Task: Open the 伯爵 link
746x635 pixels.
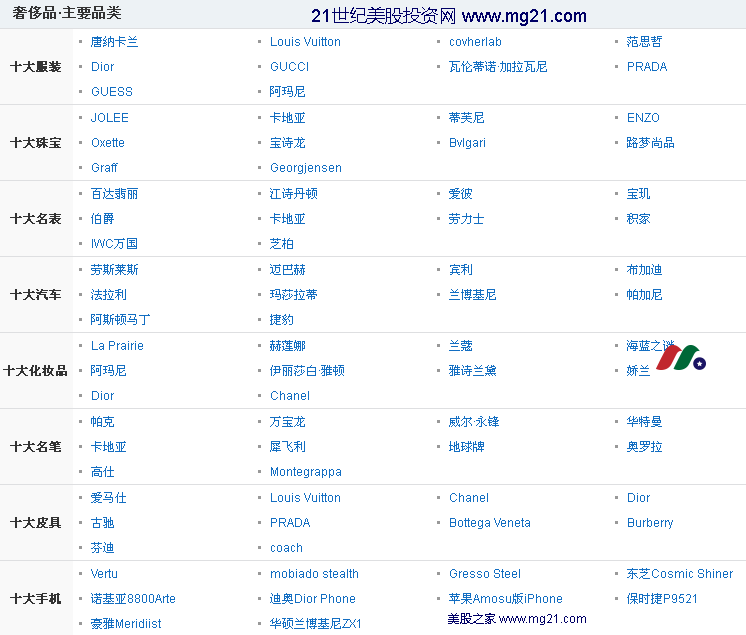Action: click(x=103, y=219)
